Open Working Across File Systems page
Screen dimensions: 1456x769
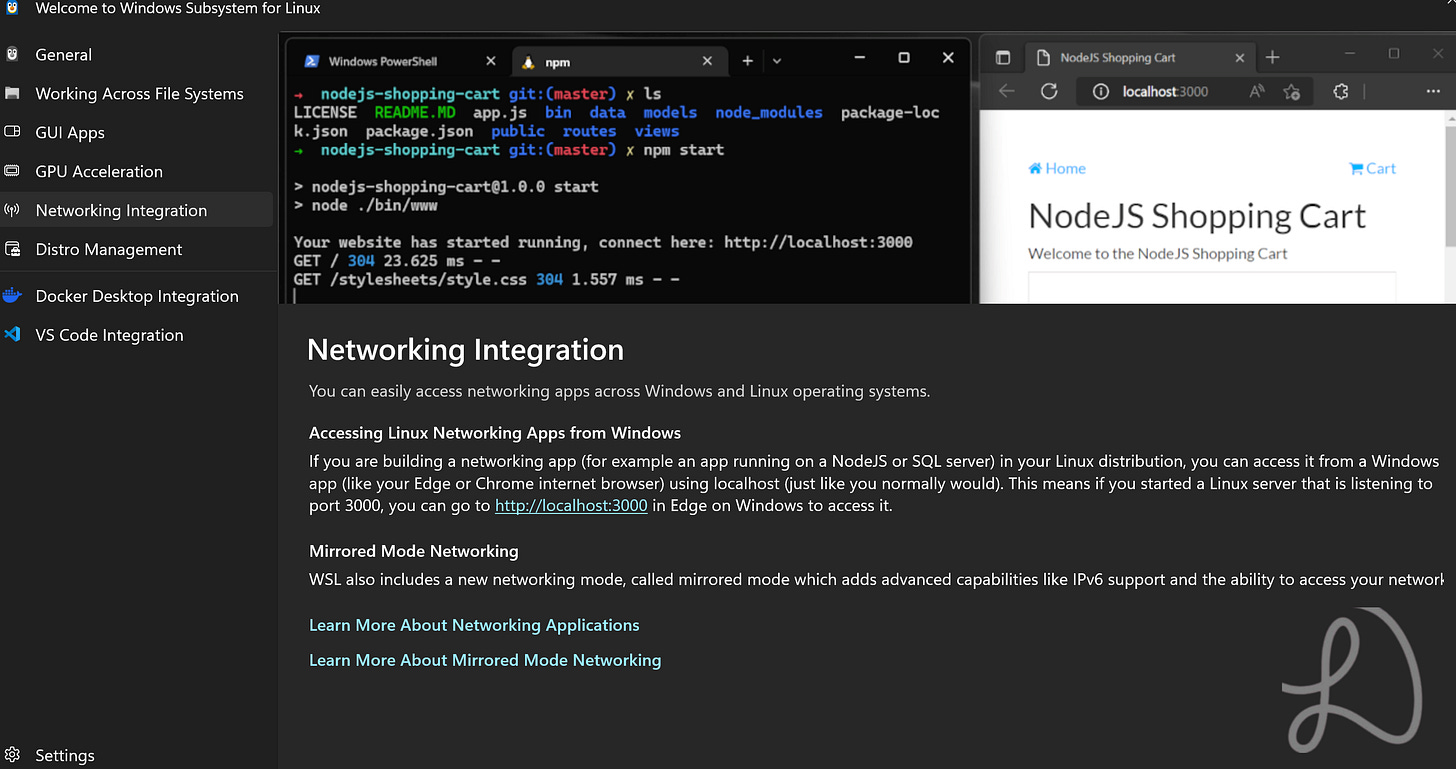136,94
